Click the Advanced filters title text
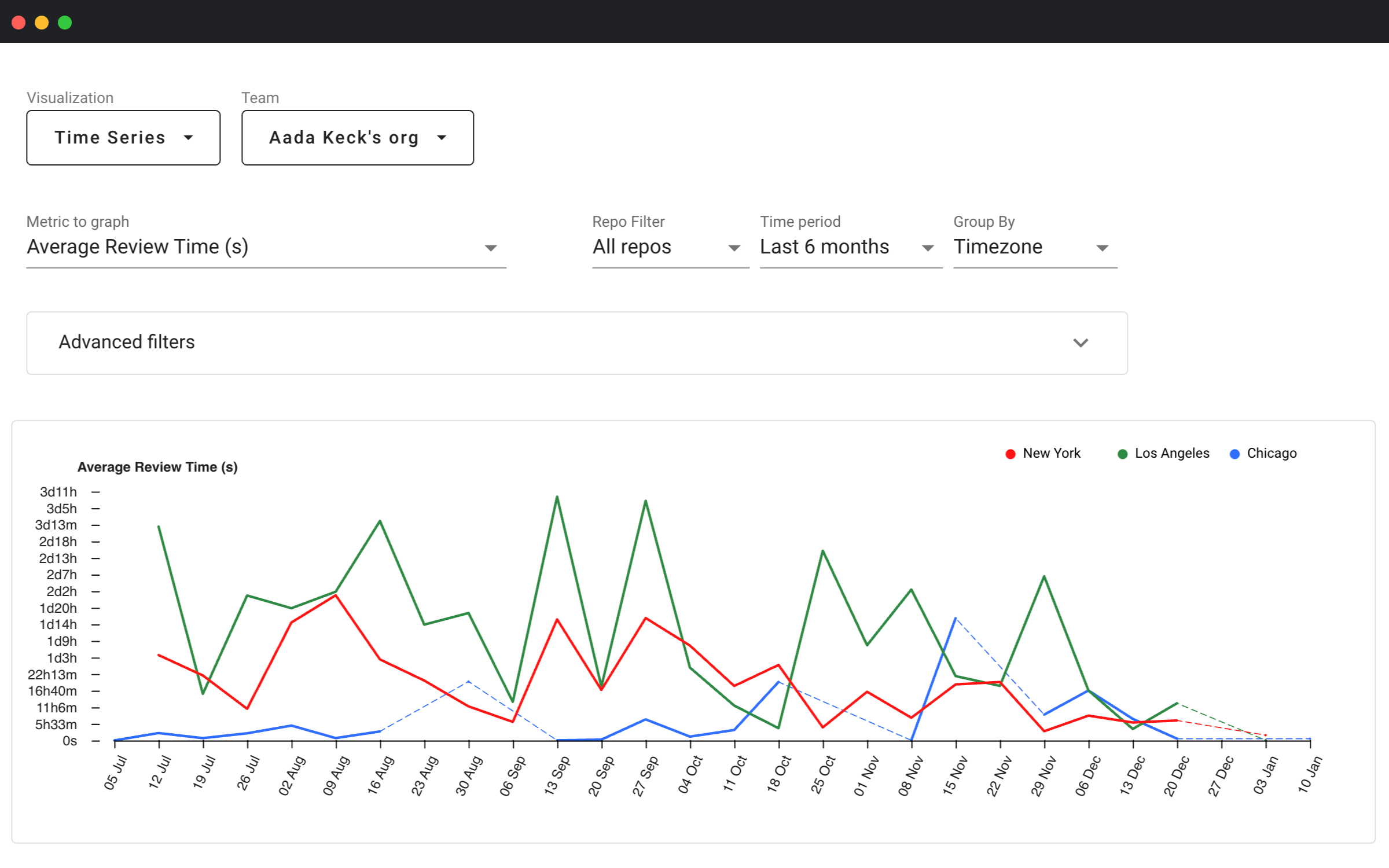This screenshot has height=868, width=1389. [x=127, y=342]
